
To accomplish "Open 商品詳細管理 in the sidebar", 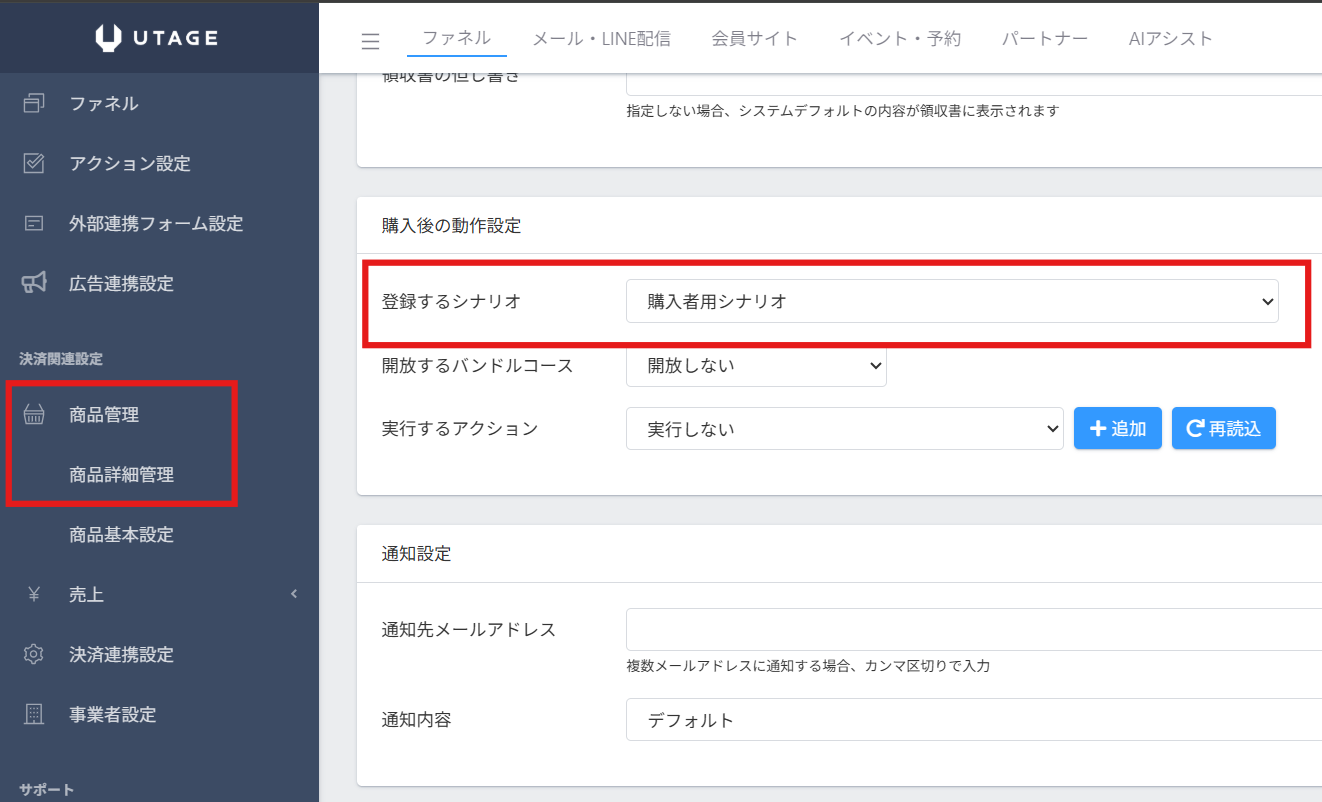I will (x=121, y=475).
